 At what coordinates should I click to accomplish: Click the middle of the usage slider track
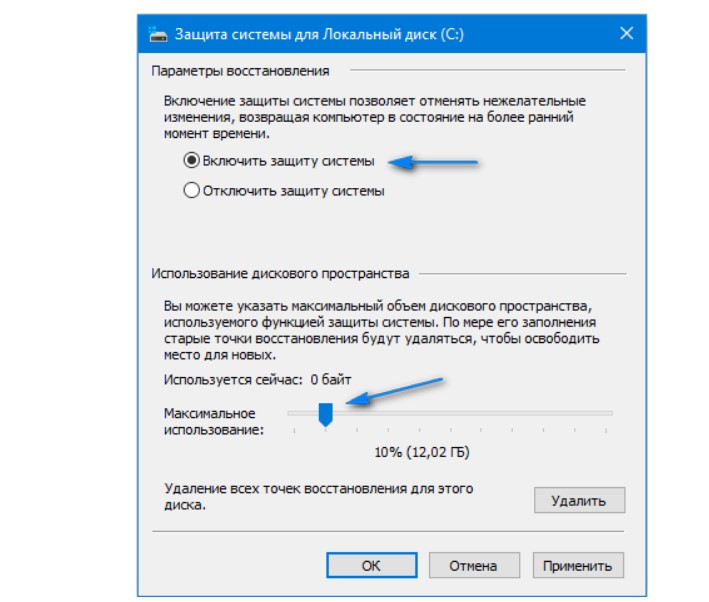450,413
